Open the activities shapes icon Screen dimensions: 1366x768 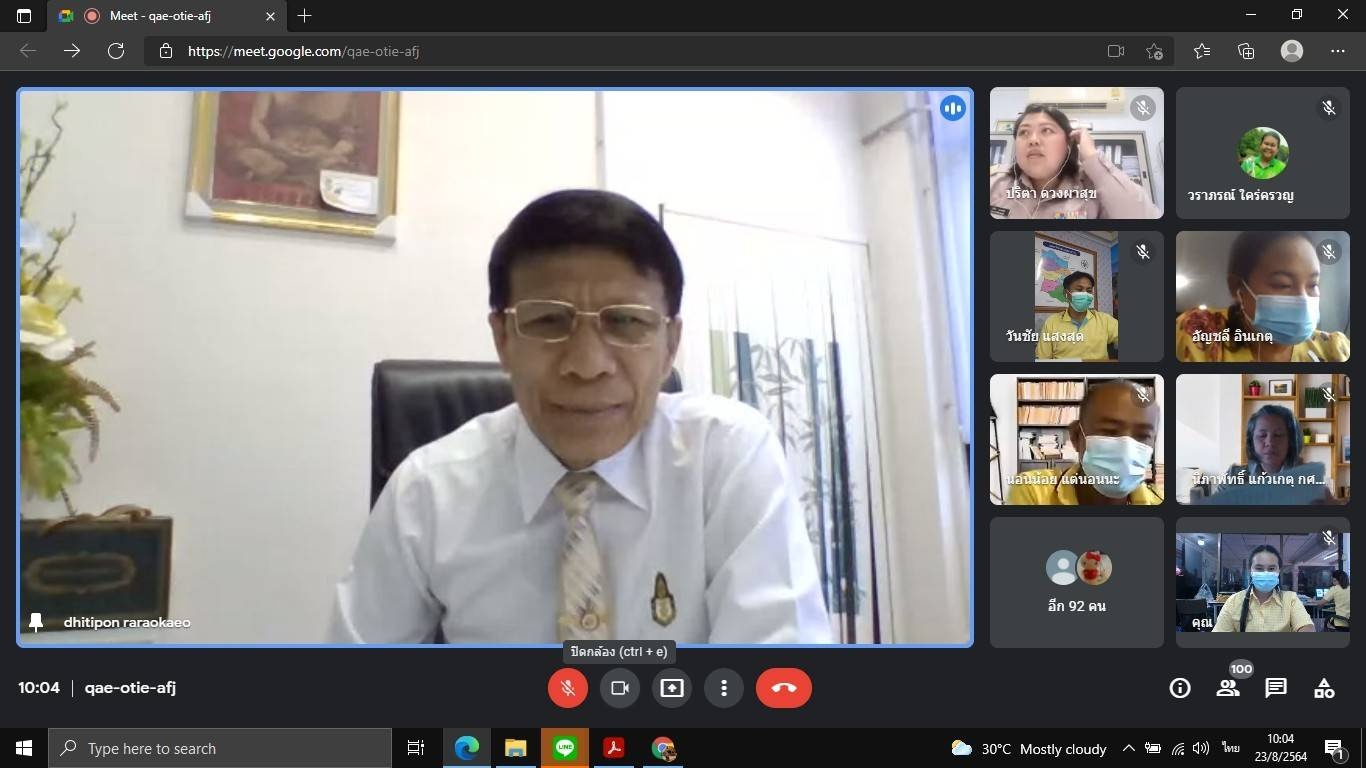[1324, 688]
